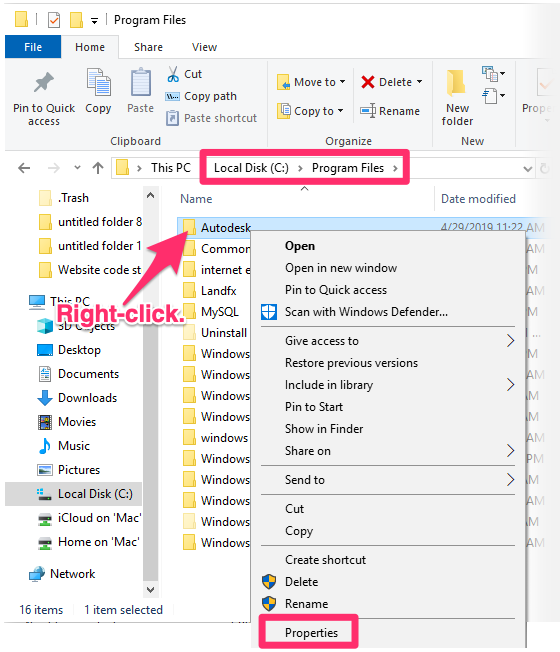Open the Customize Quick Access Toolbar dropdown
This screenshot has height=652, width=560.
[x=94, y=21]
